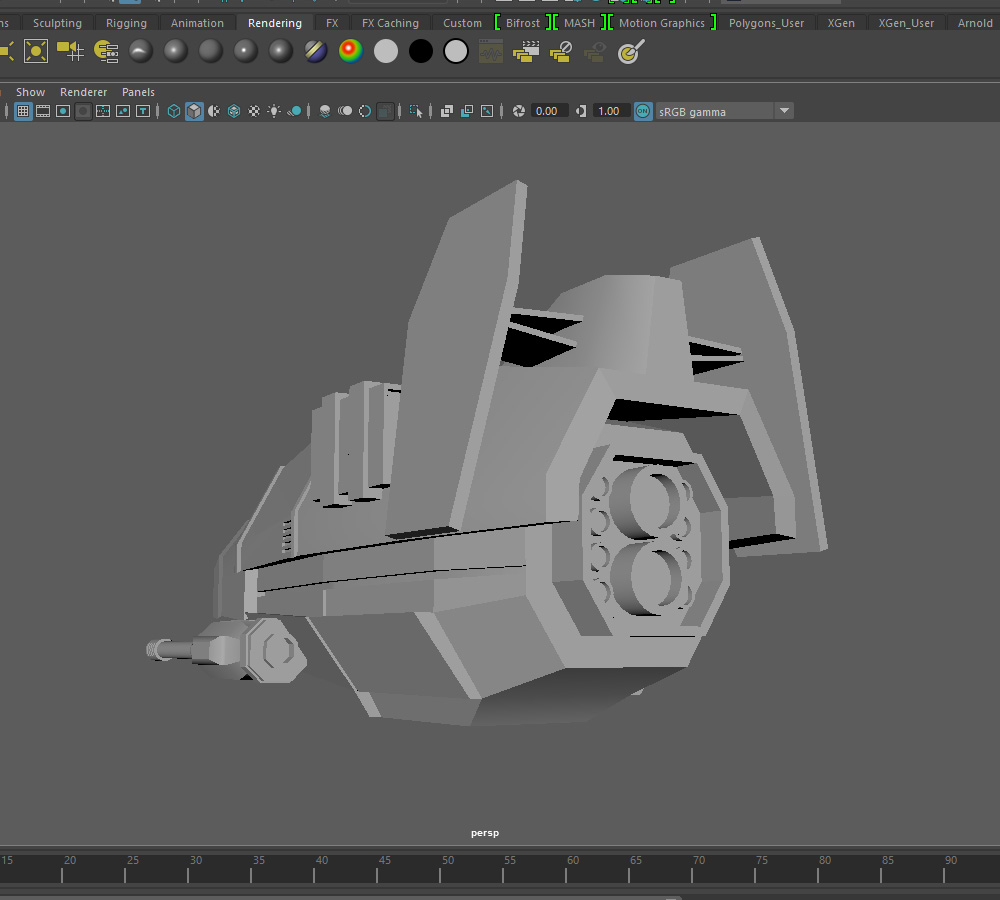Enable wireframe display mode
The image size is (1000, 900).
[173, 112]
